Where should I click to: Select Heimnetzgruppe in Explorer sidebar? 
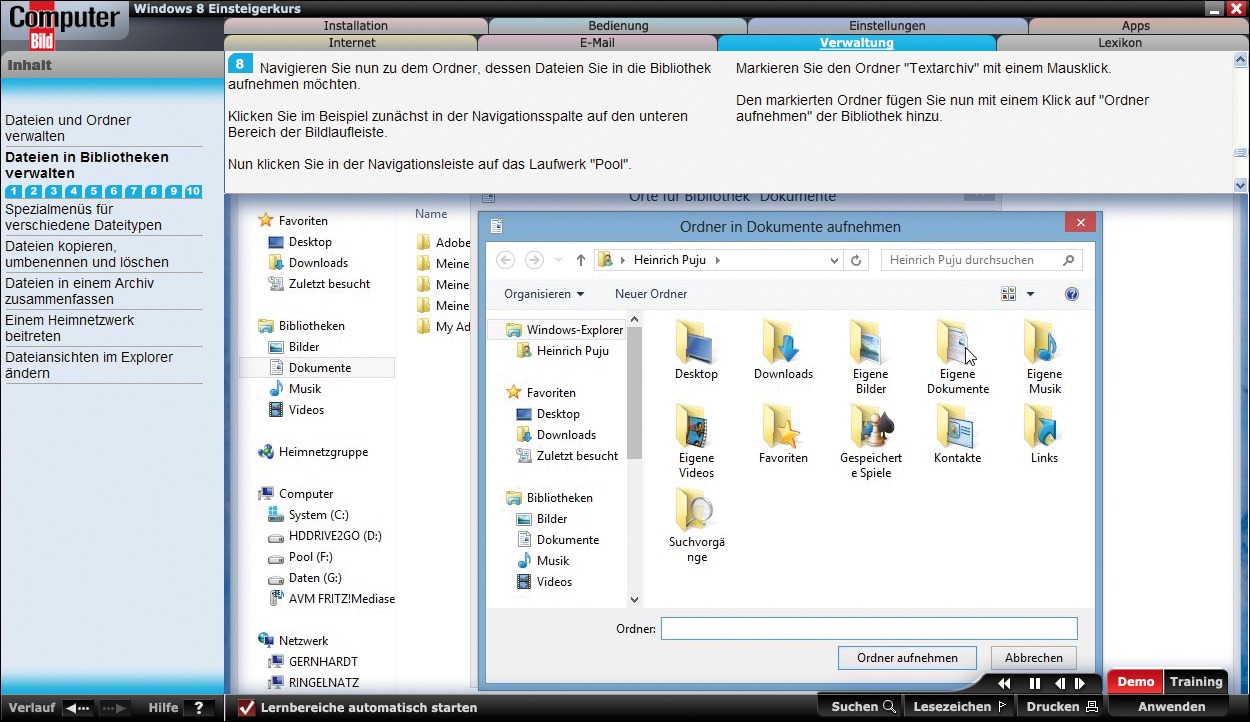[x=313, y=452]
